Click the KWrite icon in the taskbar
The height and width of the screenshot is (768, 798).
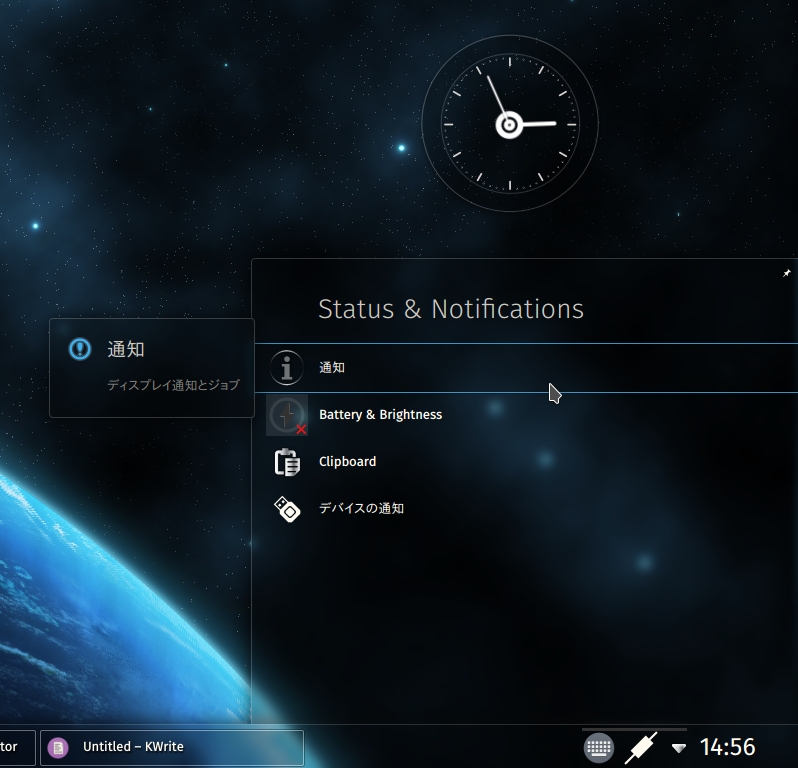[x=58, y=748]
